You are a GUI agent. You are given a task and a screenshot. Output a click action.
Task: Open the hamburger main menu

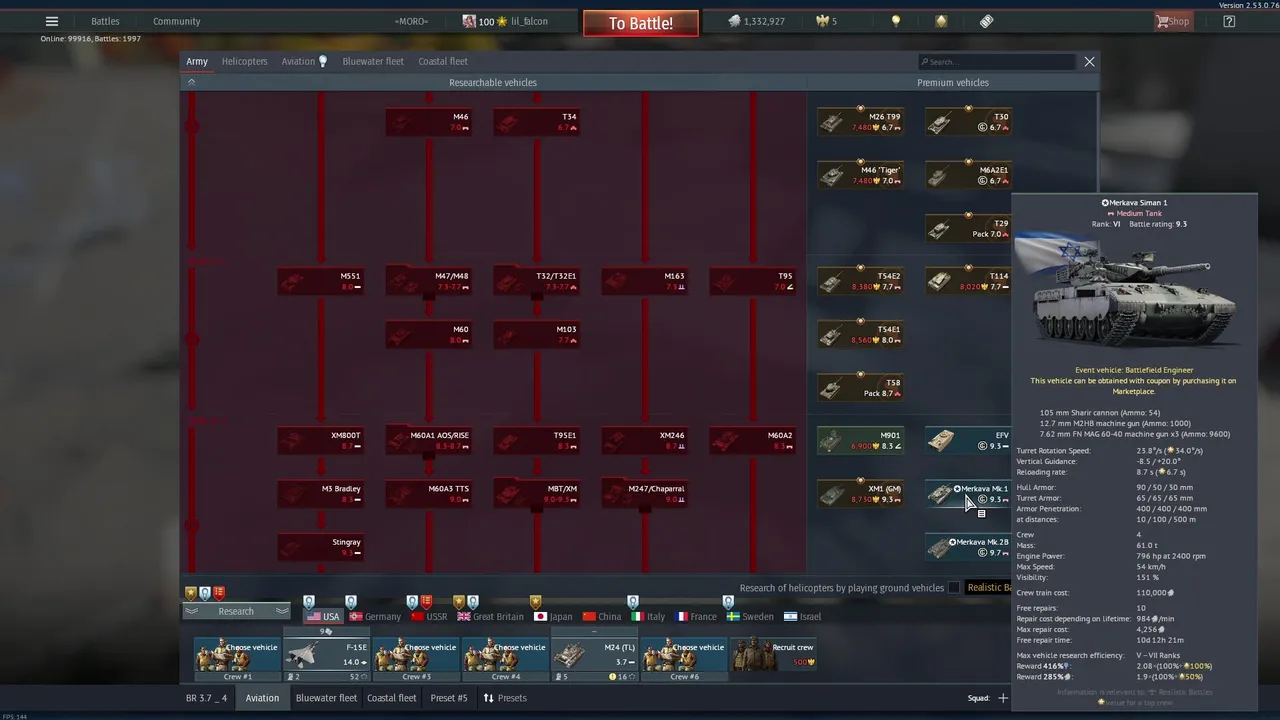[52, 21]
